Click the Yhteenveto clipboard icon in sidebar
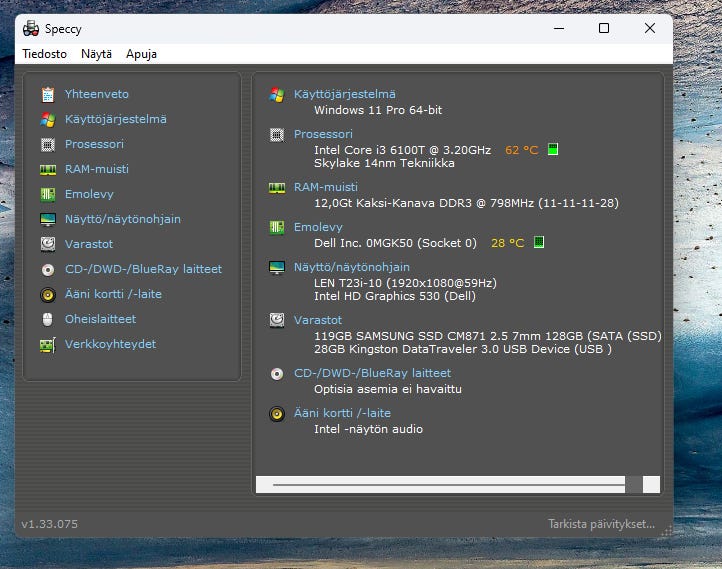Image resolution: width=722 pixels, height=569 pixels. coord(47,94)
